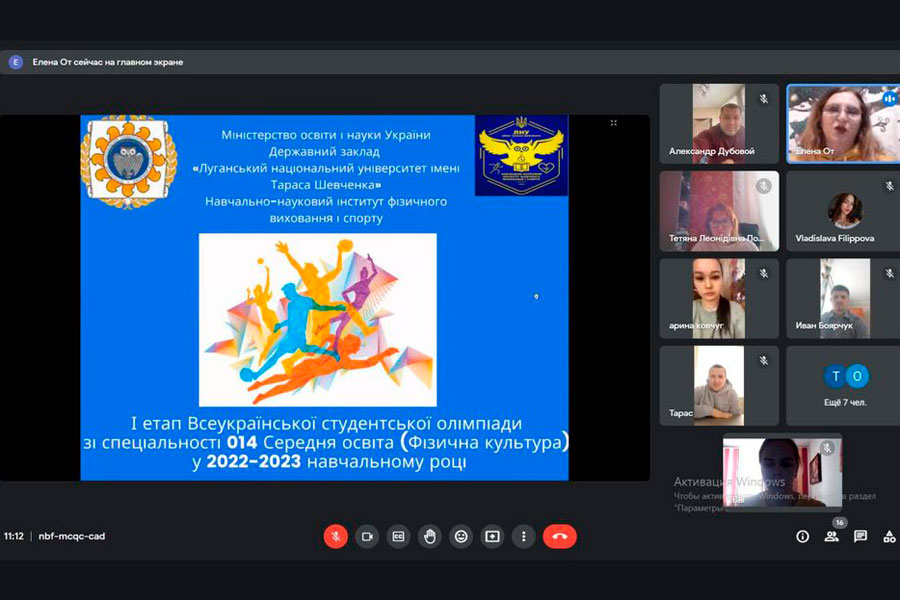The image size is (900, 600).
Task: Click the meeting code nbf-mcqc-cad
Action: point(72,536)
